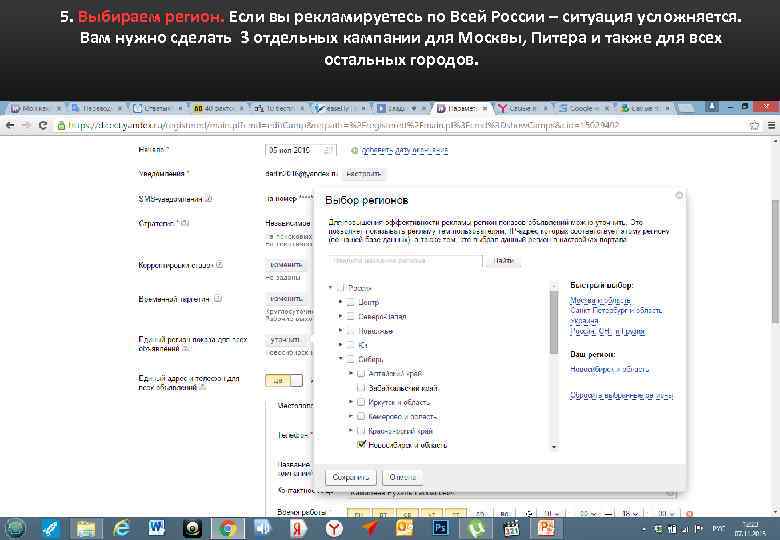780x540 pixels.
Task: Select quick choice Санкт-Петербург и область
Action: click(616, 310)
